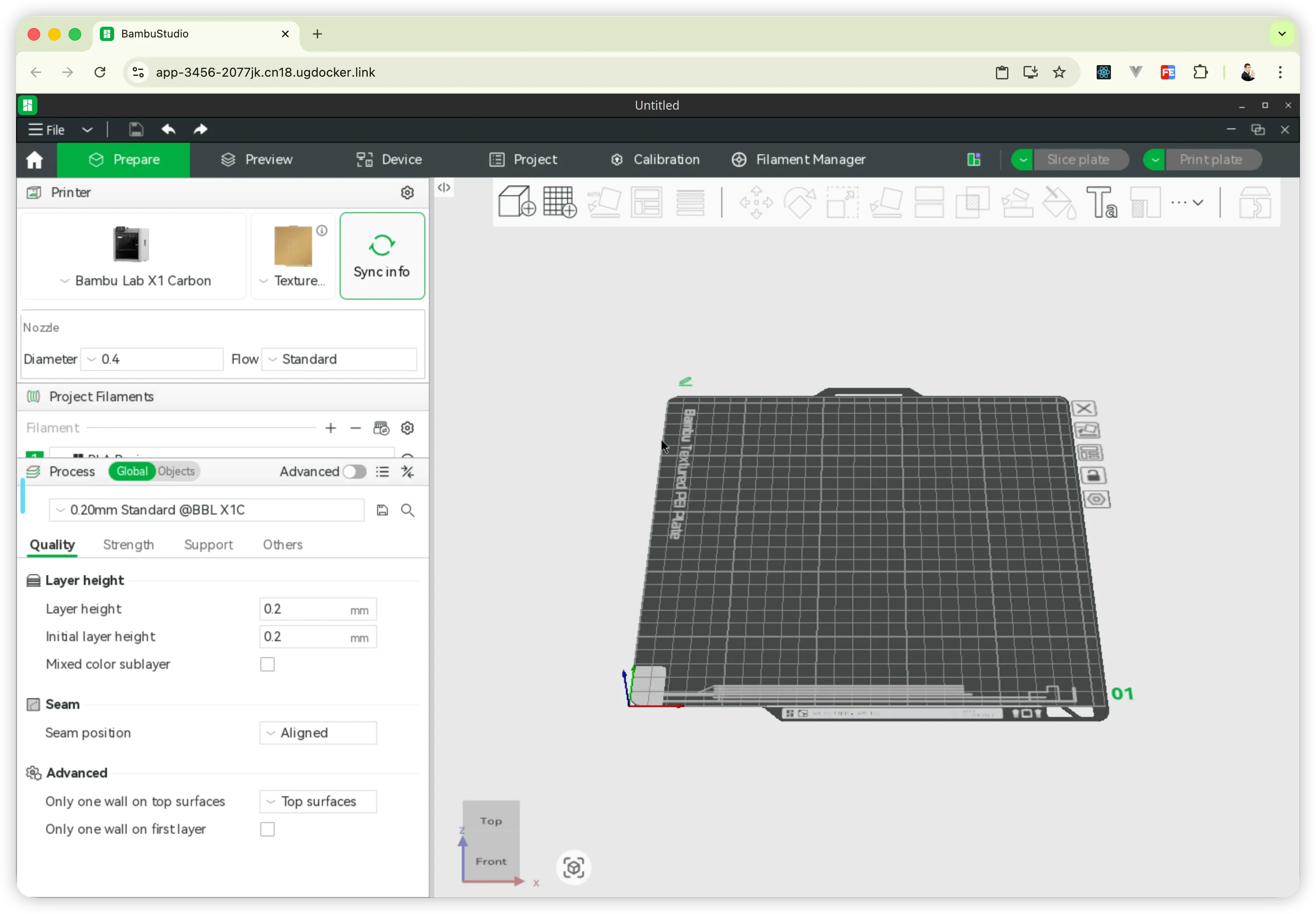Open the Top surfaces dropdown
This screenshot has height=914, width=1316.
point(318,801)
